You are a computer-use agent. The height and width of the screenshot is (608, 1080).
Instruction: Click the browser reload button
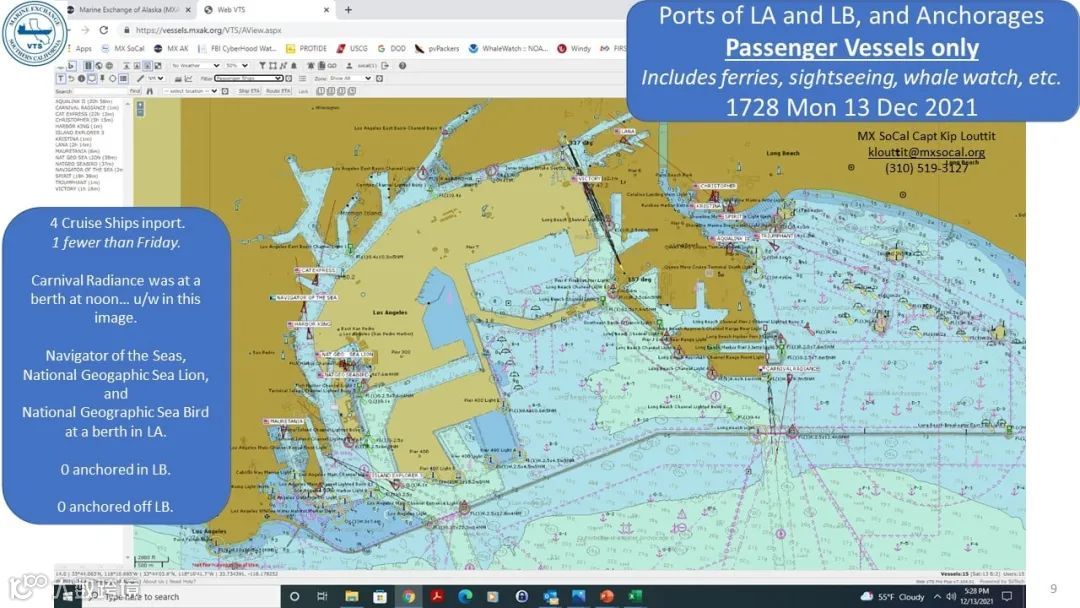tap(104, 30)
